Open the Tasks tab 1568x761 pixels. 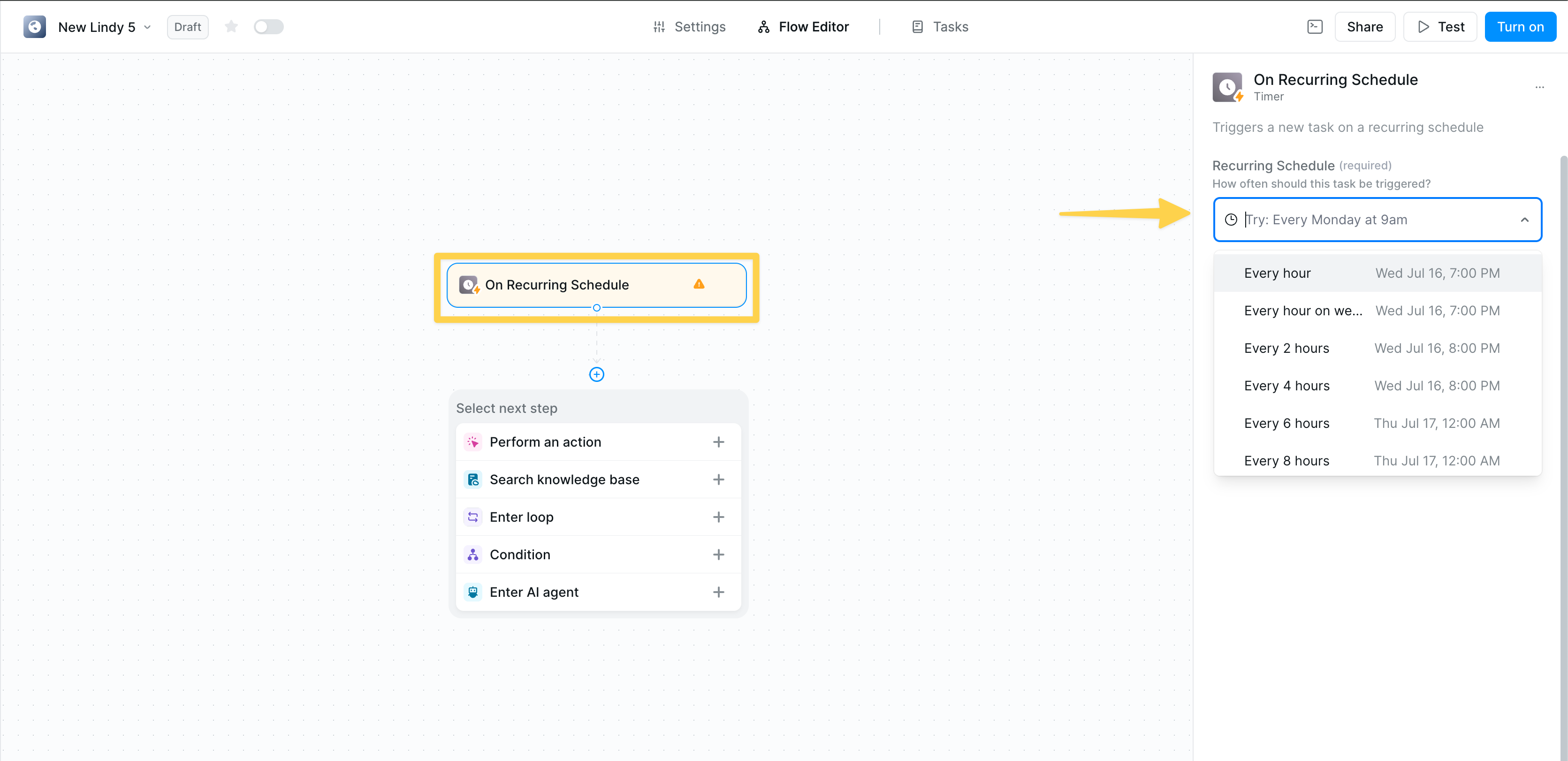click(940, 27)
